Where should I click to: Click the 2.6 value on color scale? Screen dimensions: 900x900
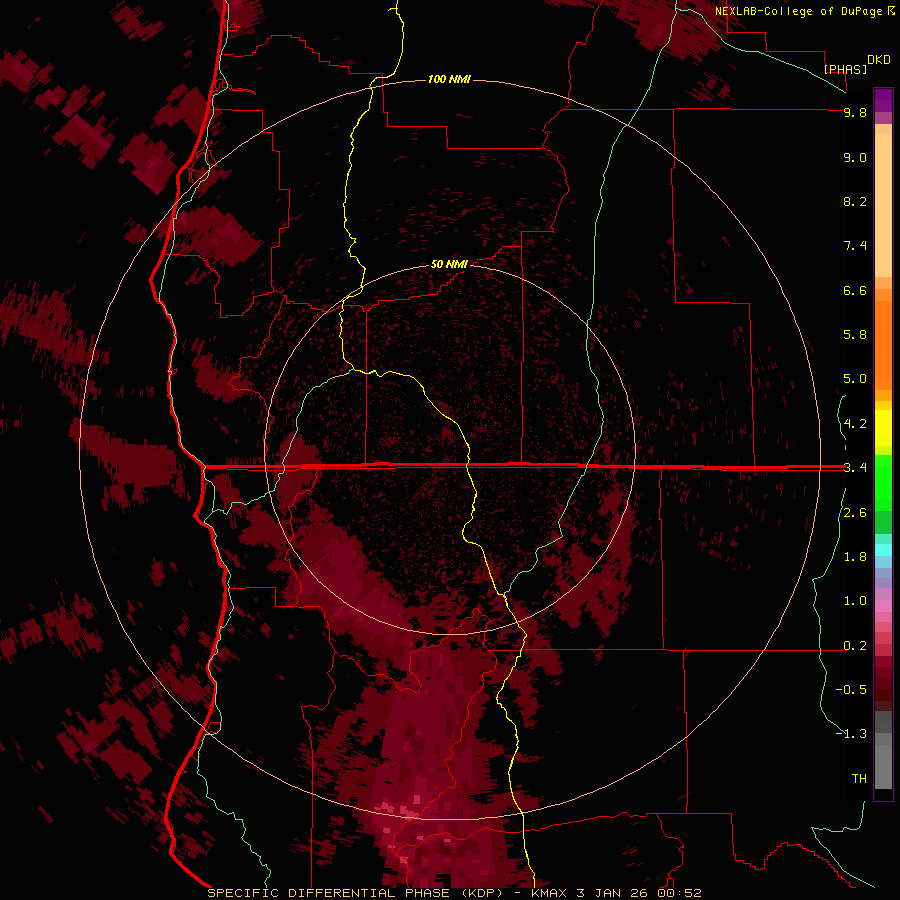point(855,513)
